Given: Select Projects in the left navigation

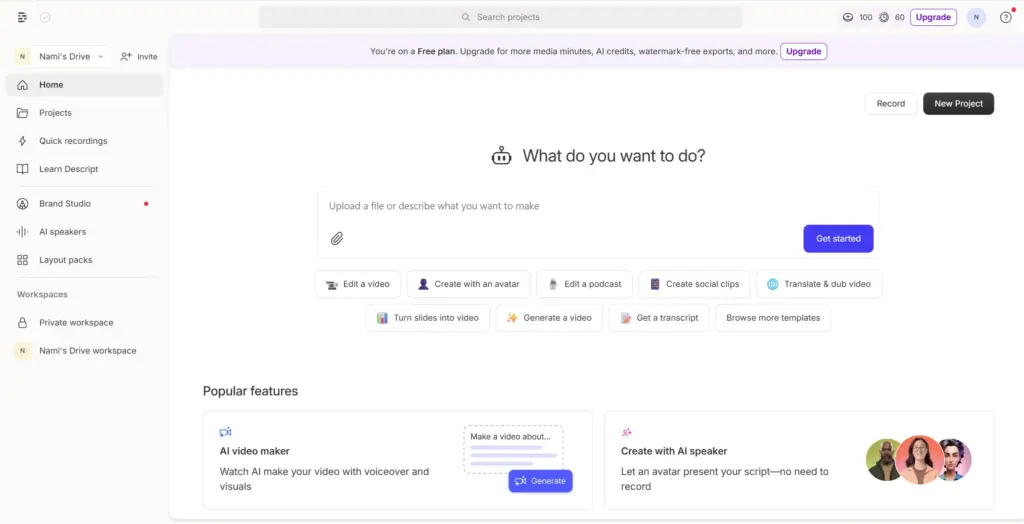Looking at the screenshot, I should click(x=55, y=113).
